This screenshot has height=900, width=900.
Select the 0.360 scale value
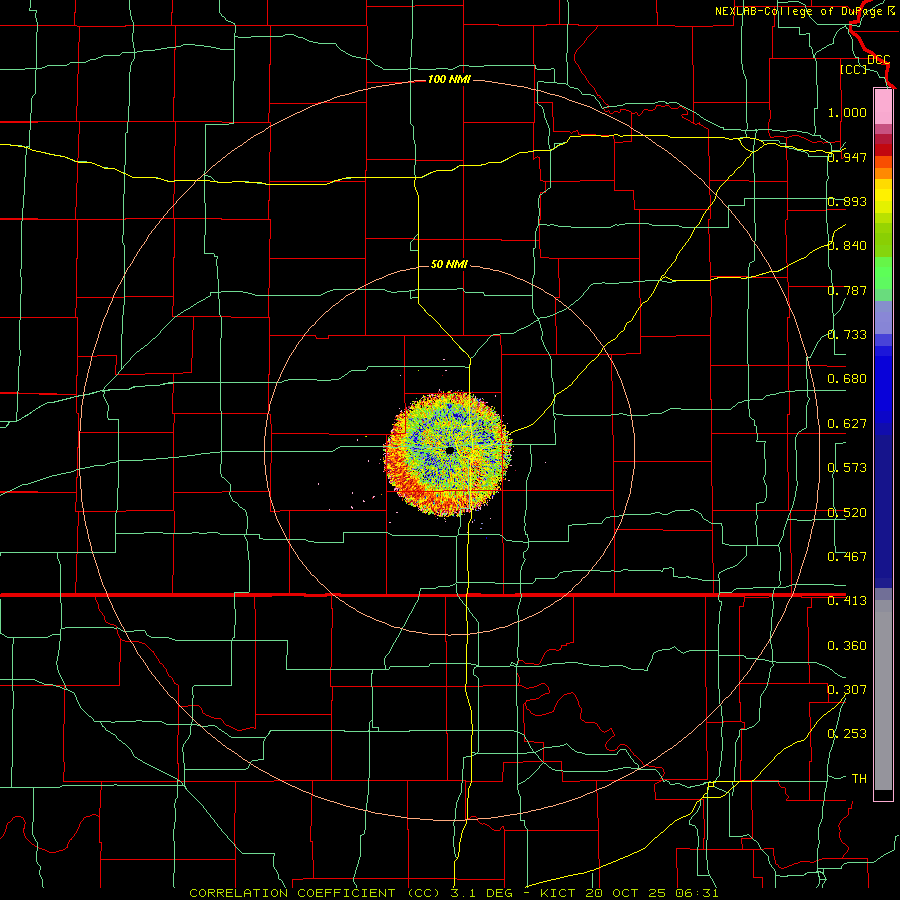point(847,646)
